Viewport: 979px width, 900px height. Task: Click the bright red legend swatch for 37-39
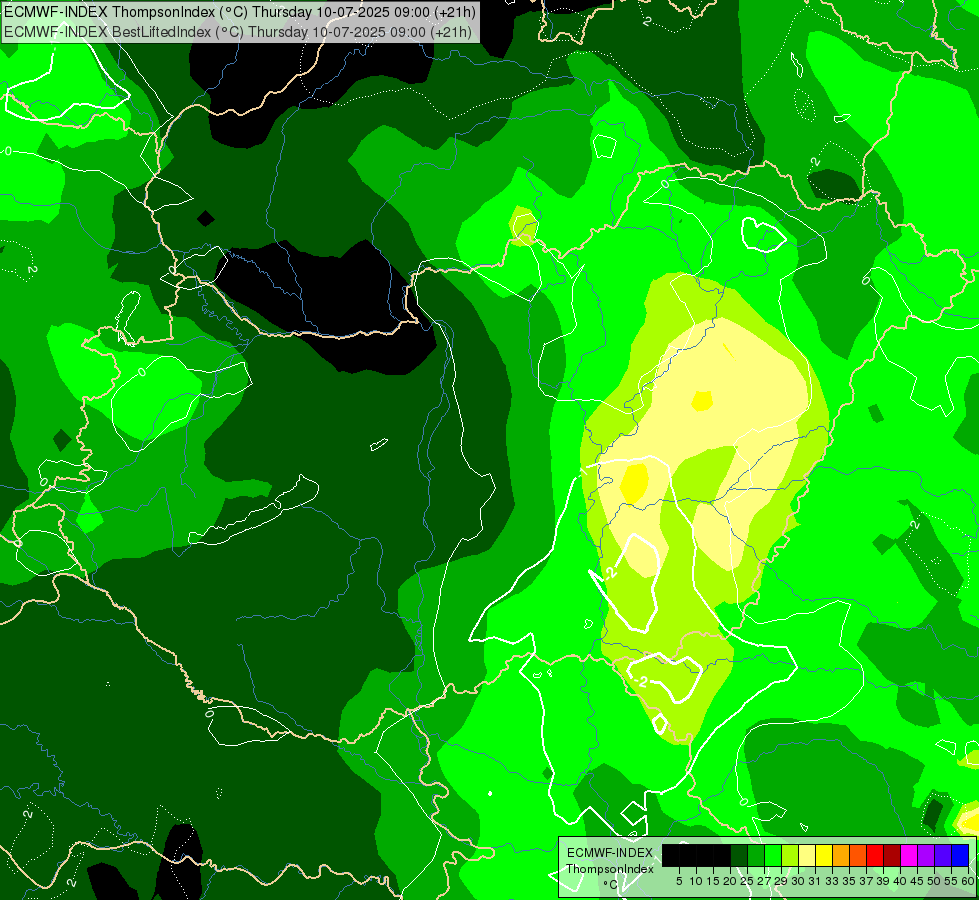(875, 856)
